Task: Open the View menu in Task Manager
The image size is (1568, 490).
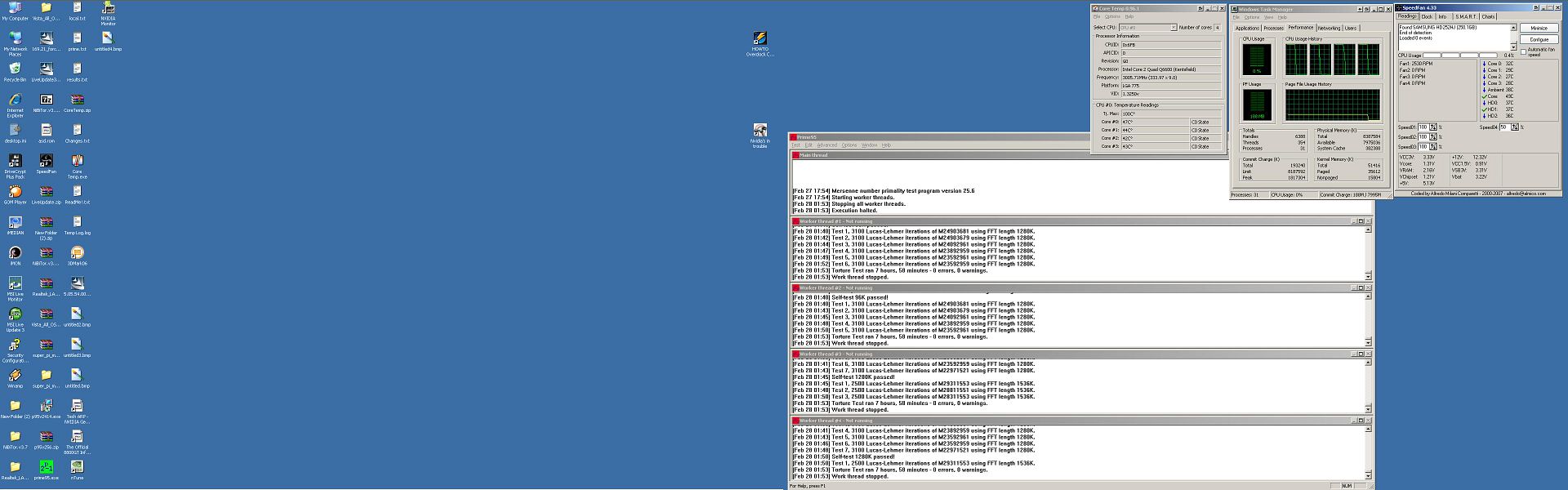Action: (x=1268, y=17)
